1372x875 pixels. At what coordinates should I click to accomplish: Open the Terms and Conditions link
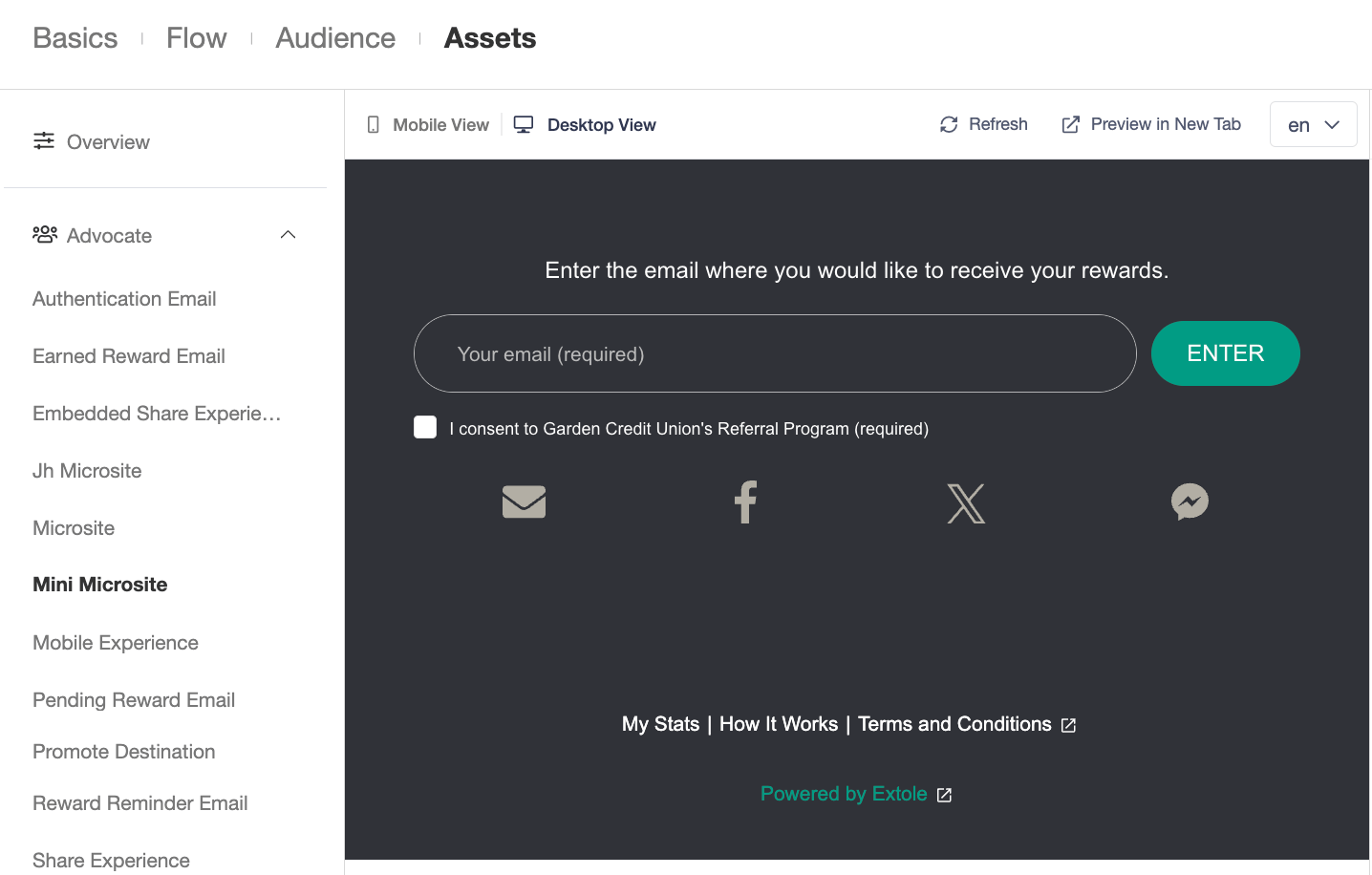[x=954, y=724]
